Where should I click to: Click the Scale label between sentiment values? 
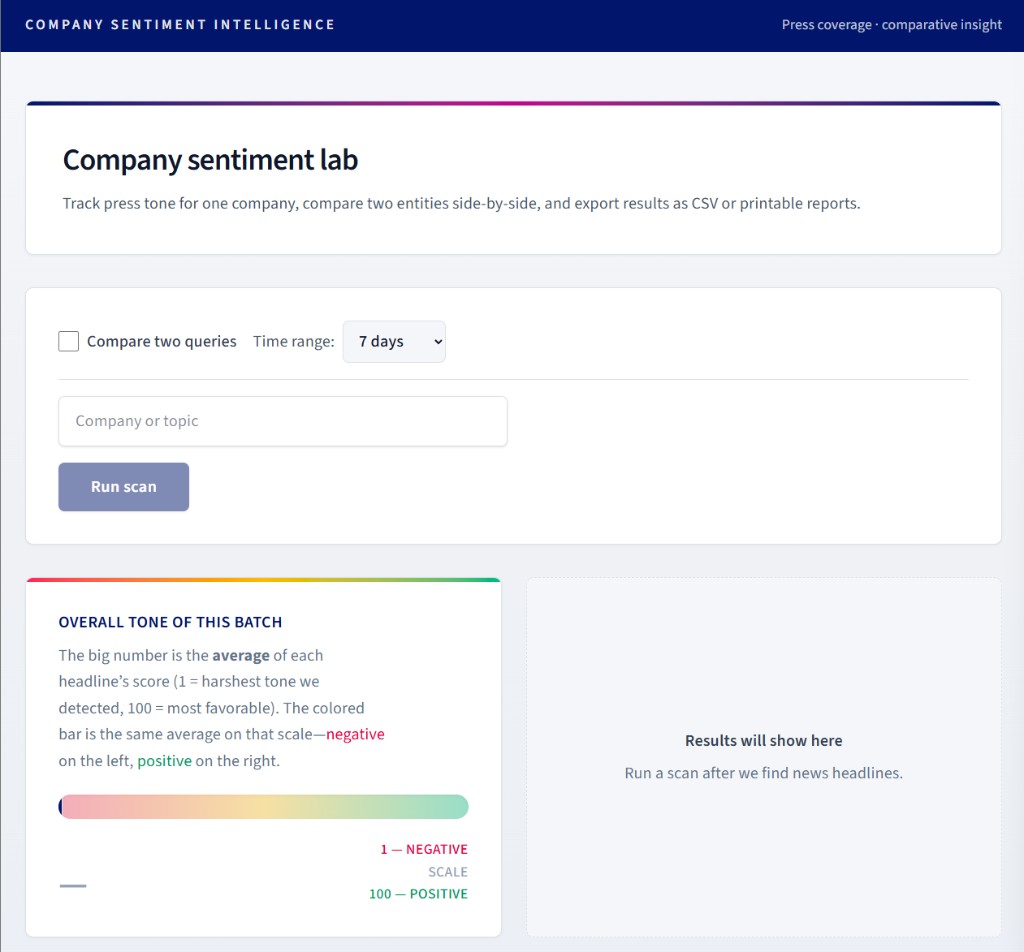click(448, 871)
